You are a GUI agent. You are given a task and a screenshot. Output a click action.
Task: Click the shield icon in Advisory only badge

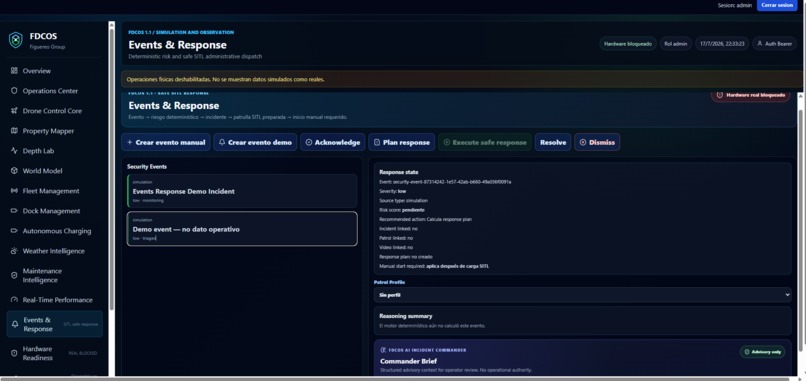click(746, 352)
